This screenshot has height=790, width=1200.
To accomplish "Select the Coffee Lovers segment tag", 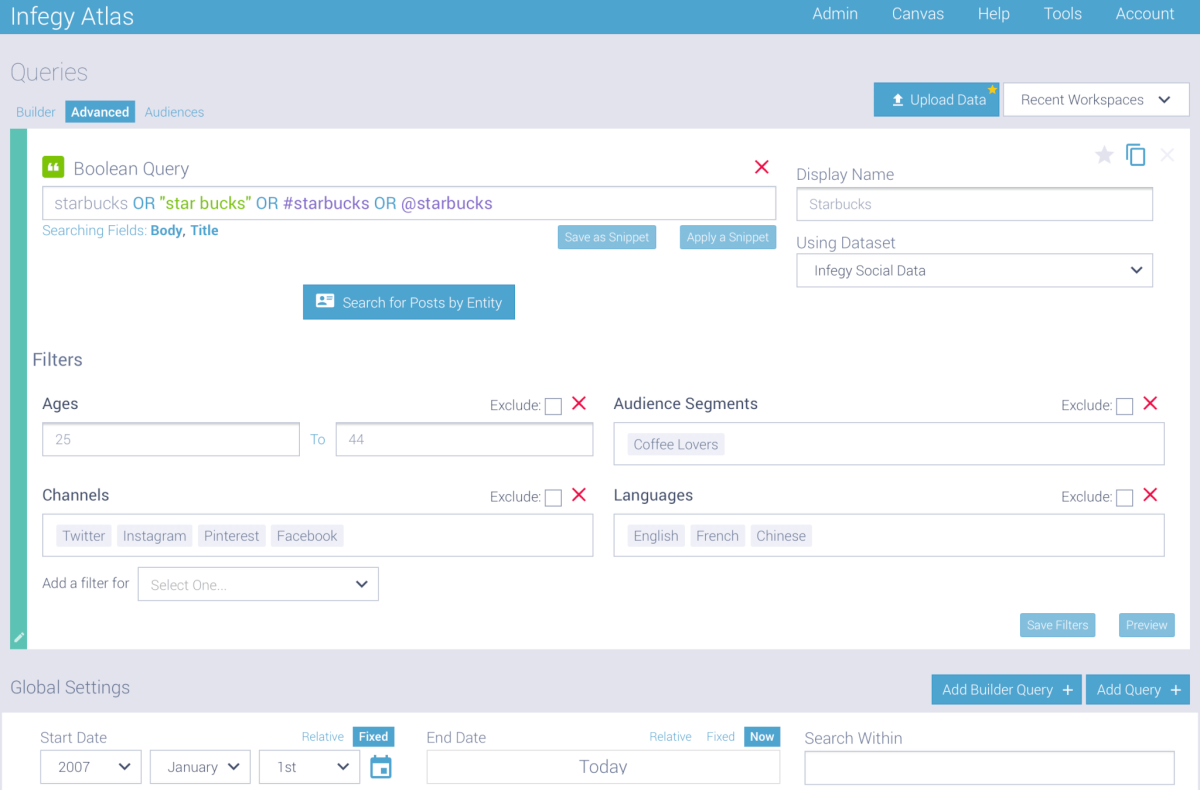I will coord(676,444).
